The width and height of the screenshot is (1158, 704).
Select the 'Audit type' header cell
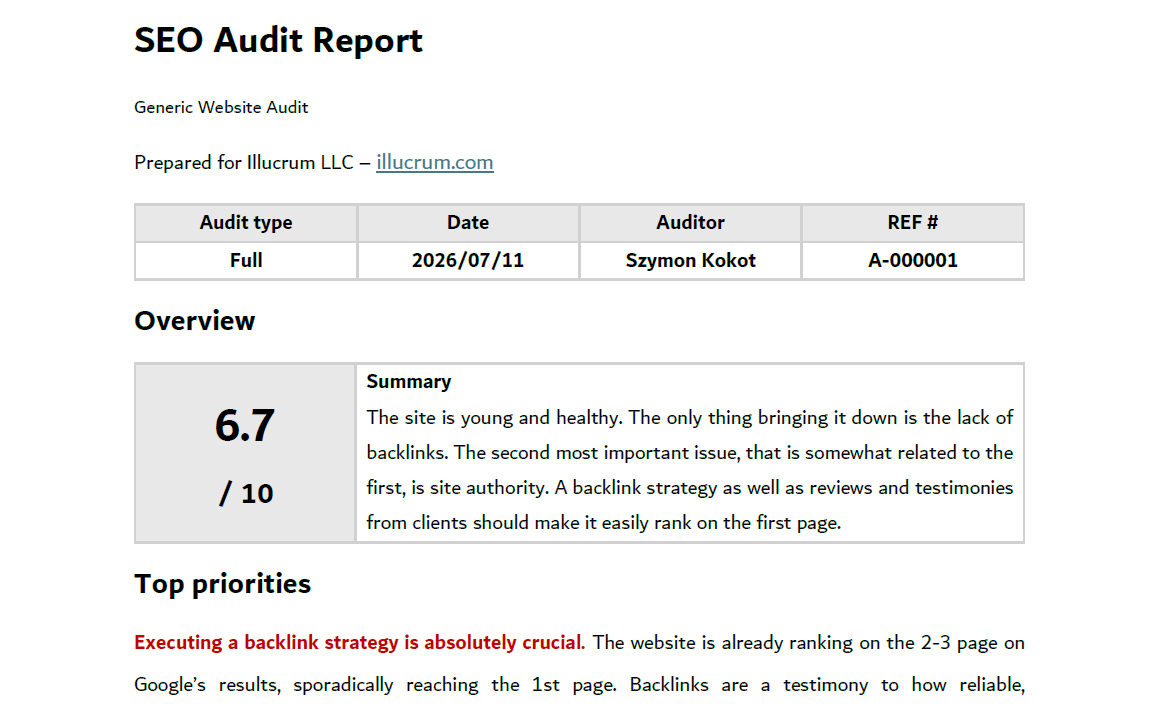click(x=246, y=223)
